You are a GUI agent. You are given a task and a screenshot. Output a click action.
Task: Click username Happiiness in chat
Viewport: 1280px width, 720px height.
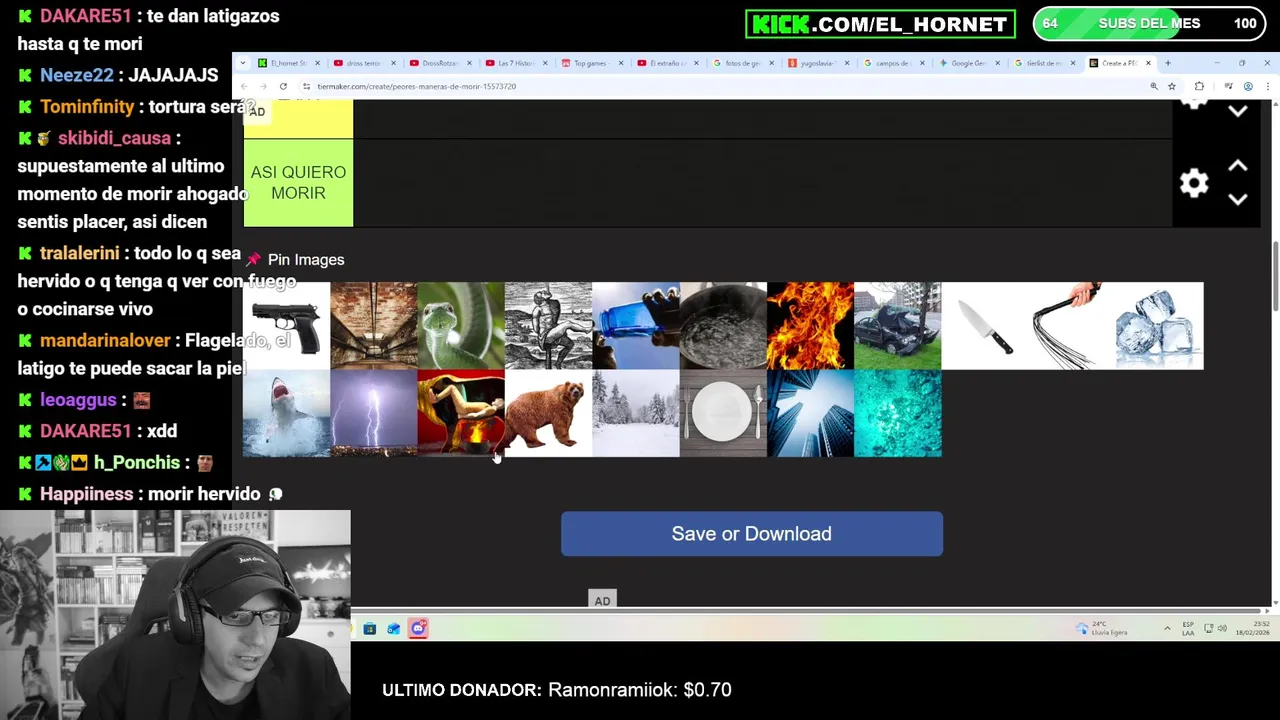[x=86, y=494]
